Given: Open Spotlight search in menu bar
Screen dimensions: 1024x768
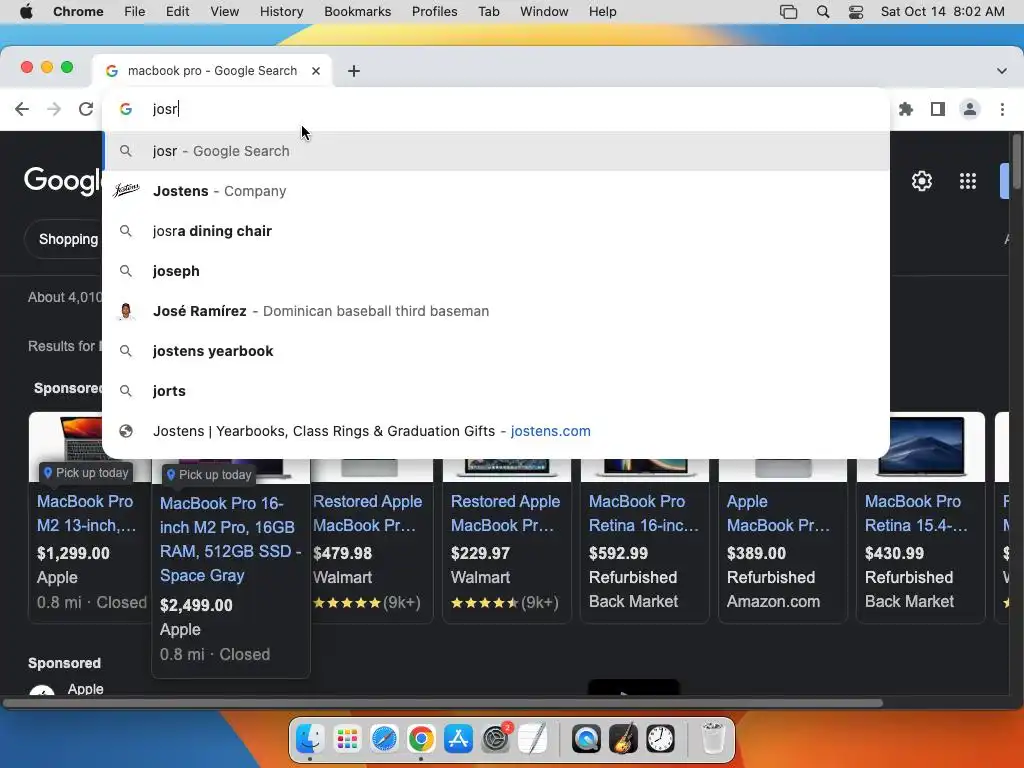Looking at the screenshot, I should (823, 12).
